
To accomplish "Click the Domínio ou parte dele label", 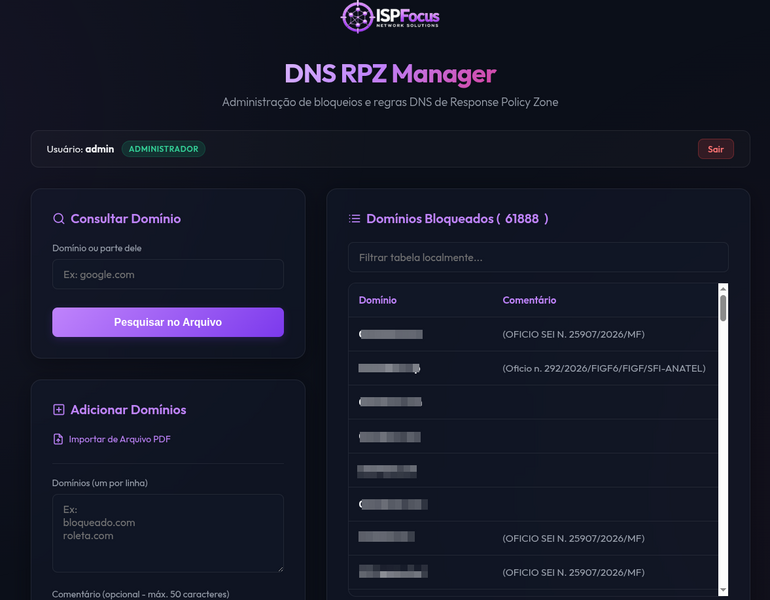I will point(97,248).
